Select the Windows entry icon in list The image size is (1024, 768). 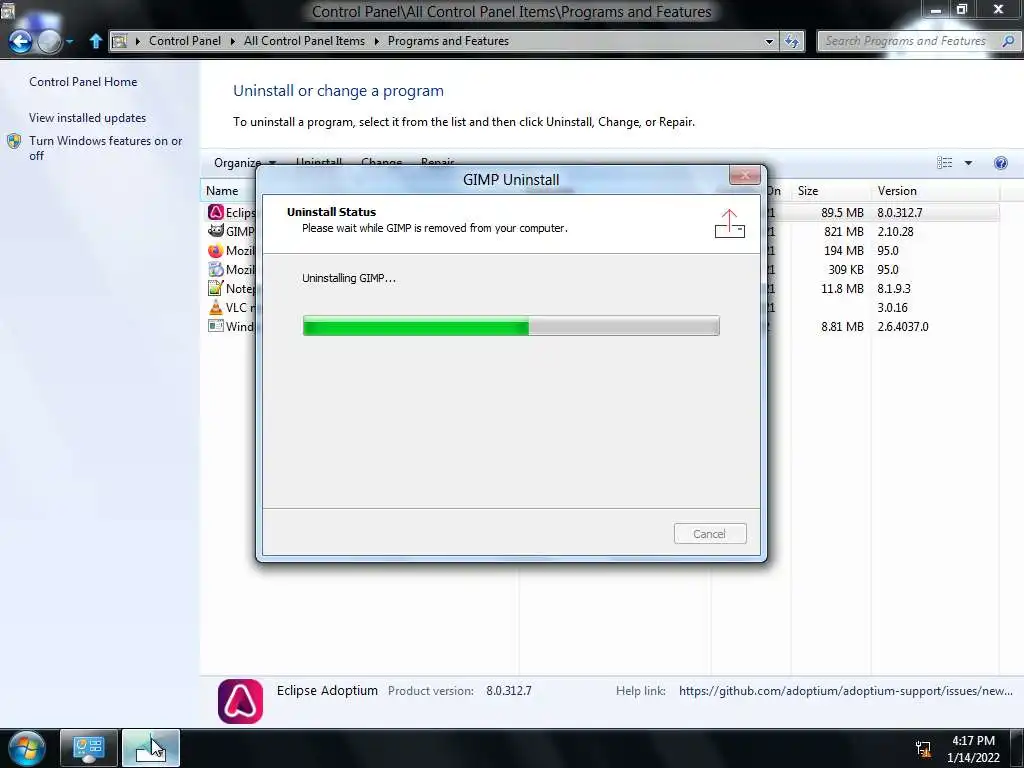pos(216,326)
